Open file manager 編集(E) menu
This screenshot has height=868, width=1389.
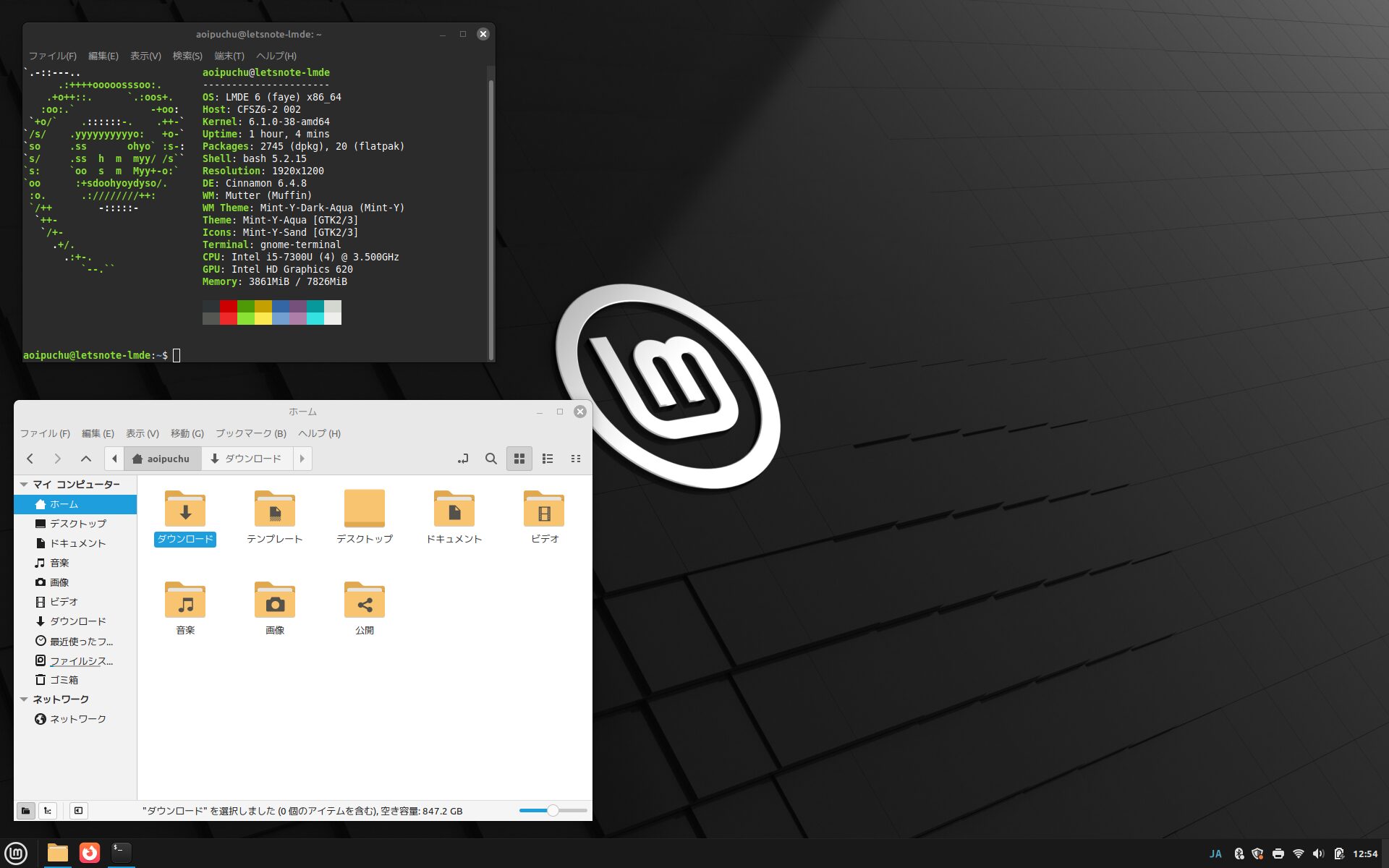point(98,433)
